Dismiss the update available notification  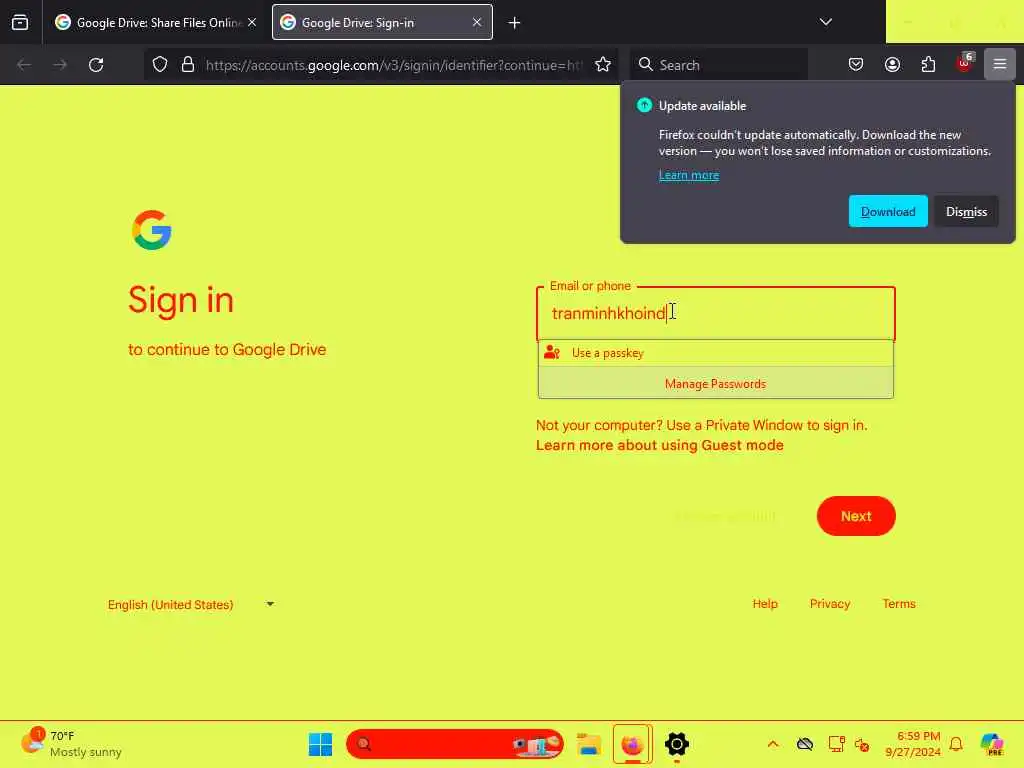[967, 212]
